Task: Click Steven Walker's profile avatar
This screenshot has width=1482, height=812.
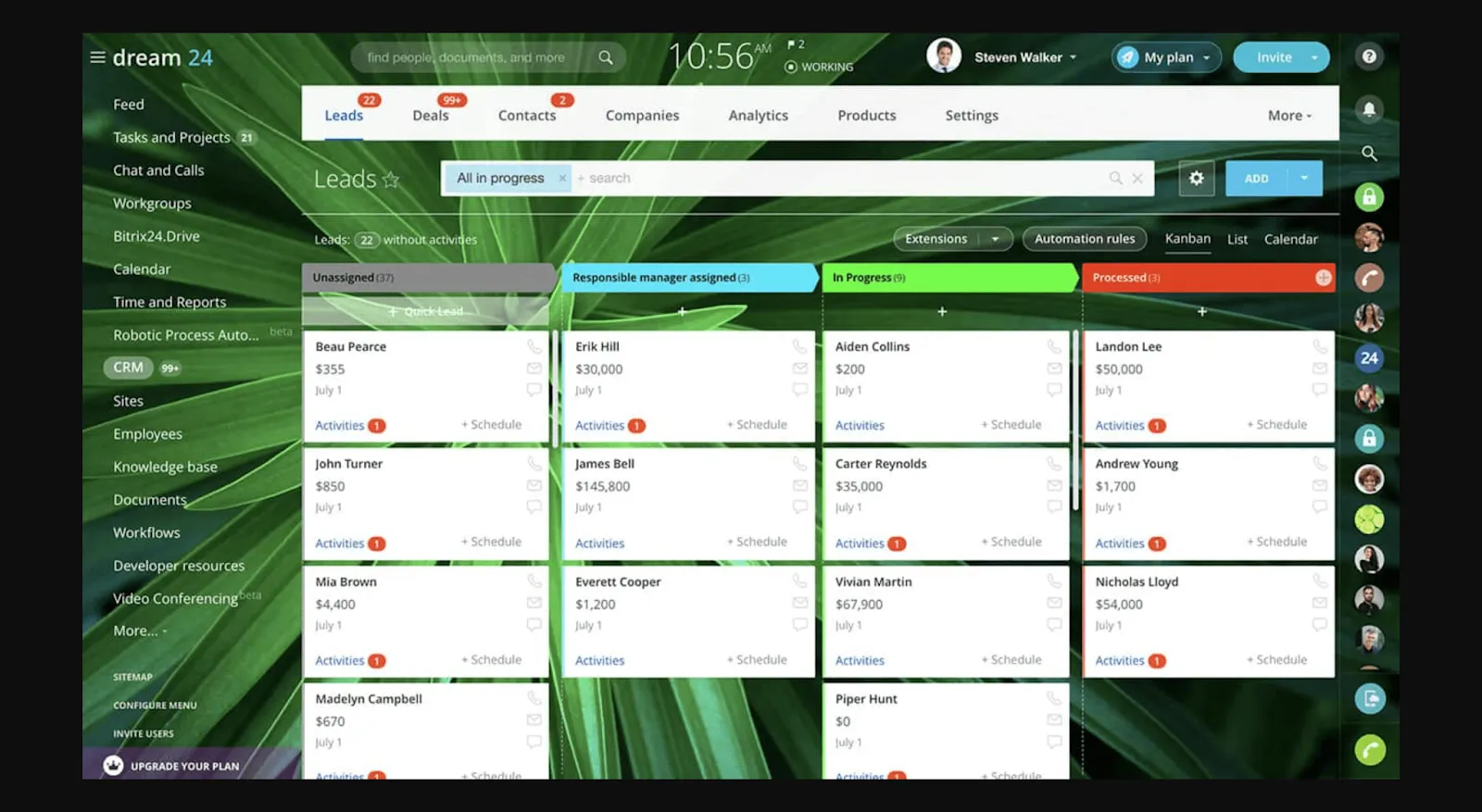Action: click(x=944, y=56)
